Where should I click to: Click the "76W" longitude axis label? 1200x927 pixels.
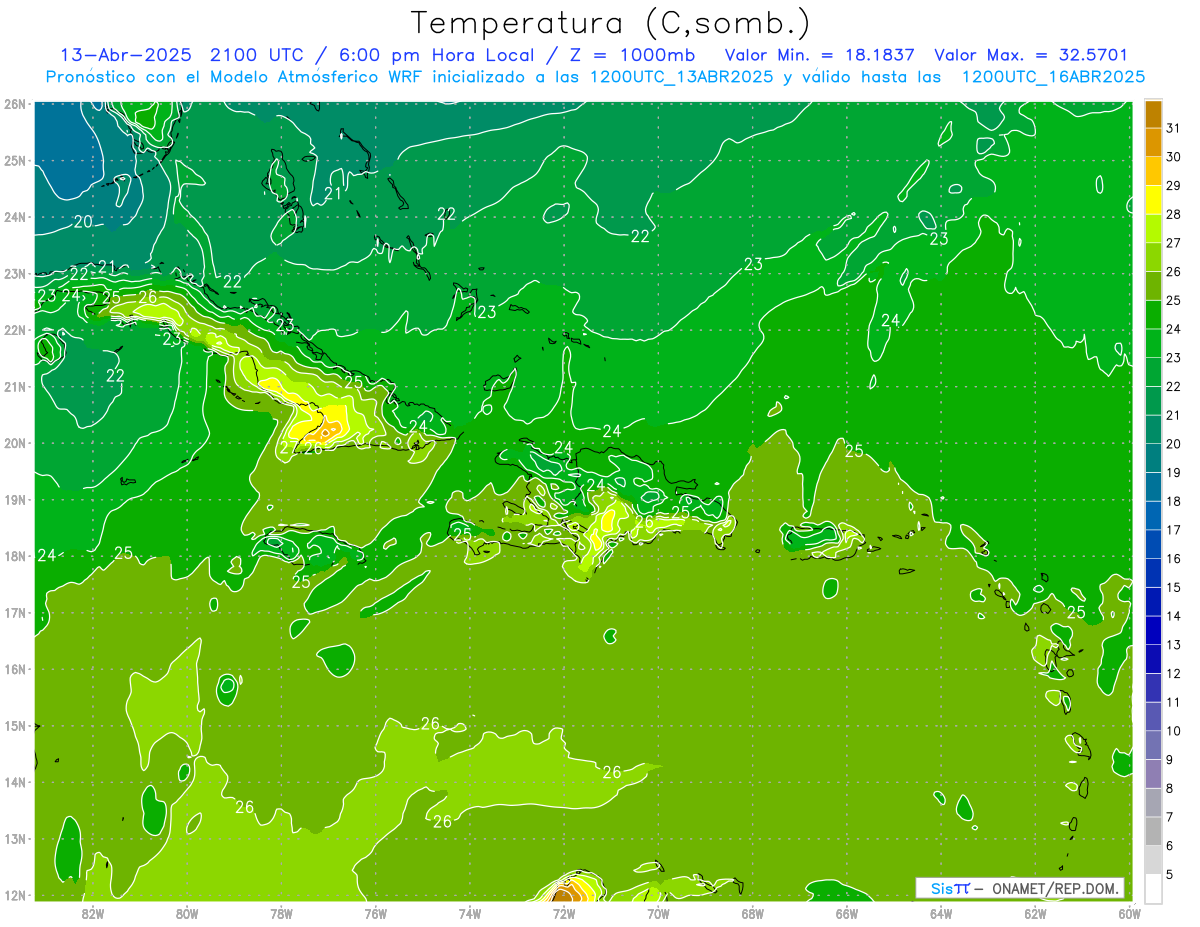375,913
